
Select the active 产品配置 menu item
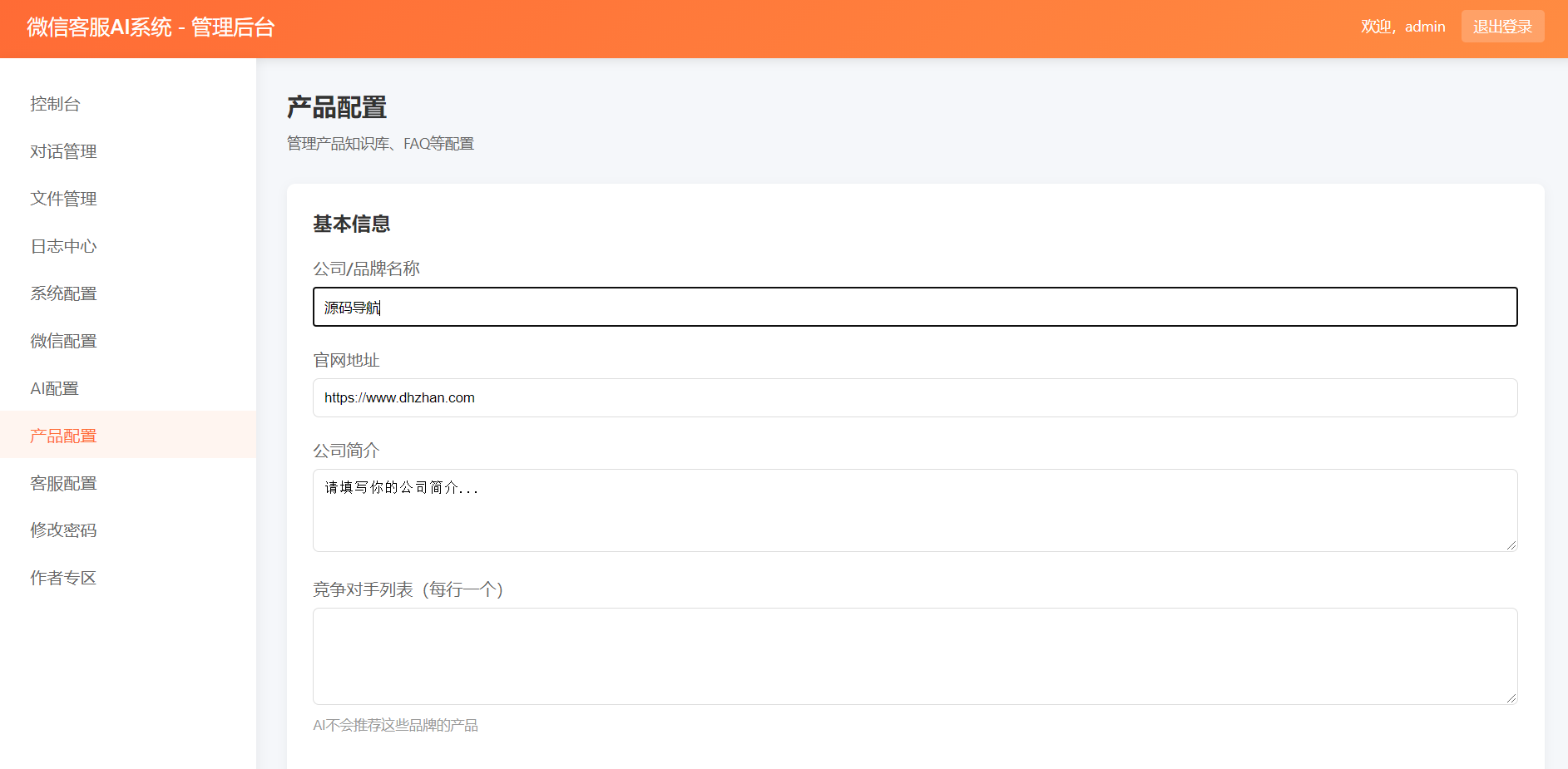pyautogui.click(x=63, y=436)
